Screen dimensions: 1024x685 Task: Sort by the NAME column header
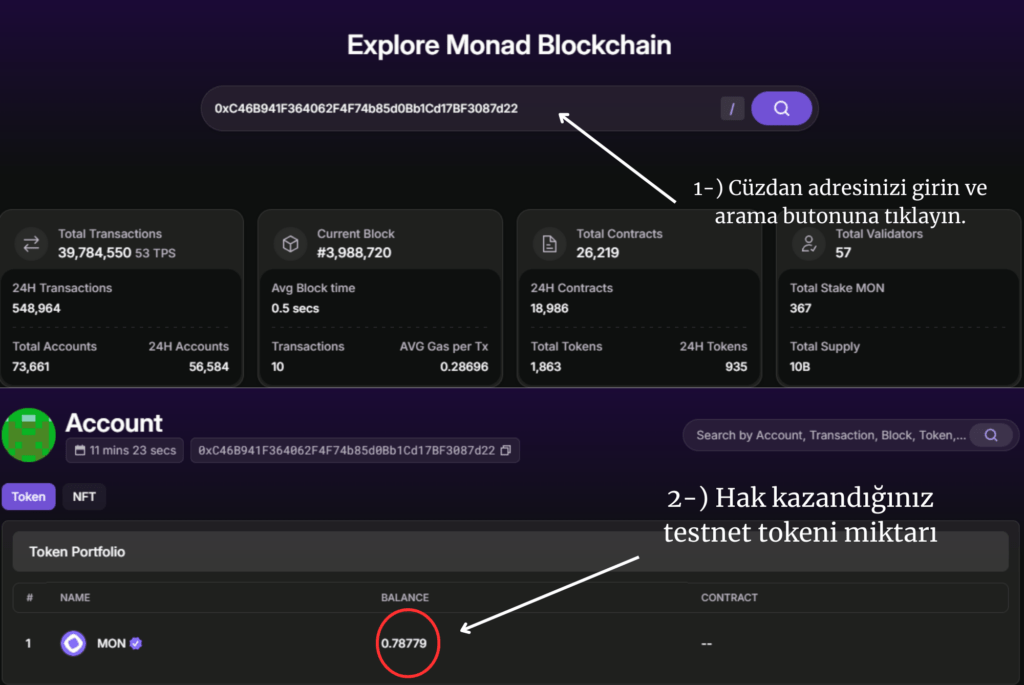coord(74,597)
